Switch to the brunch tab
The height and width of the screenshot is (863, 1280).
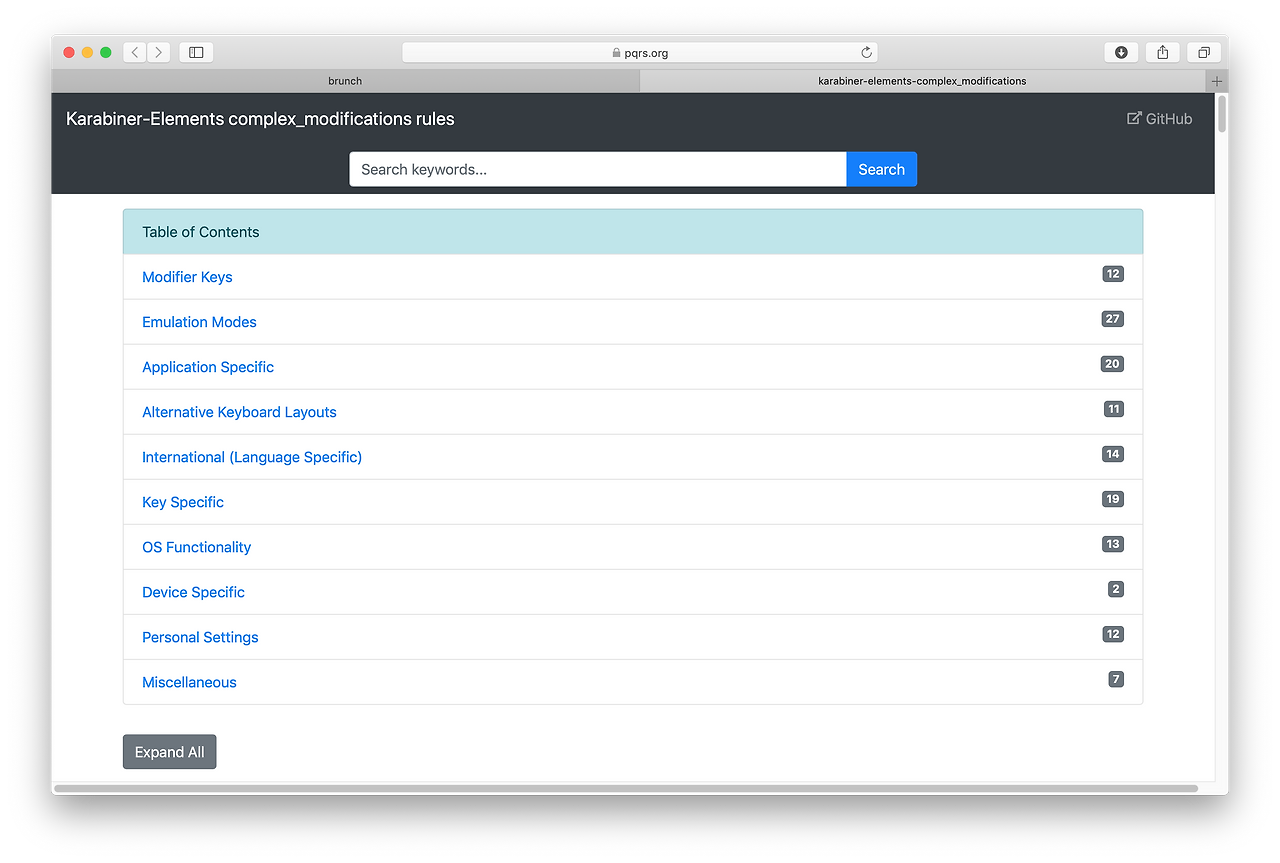tap(345, 81)
